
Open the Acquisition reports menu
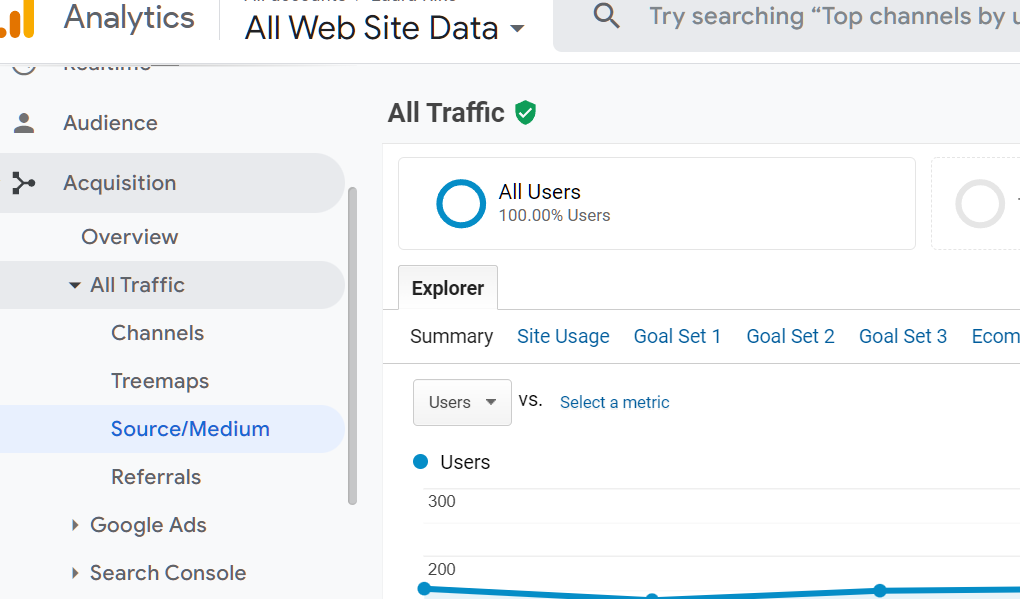click(172, 183)
